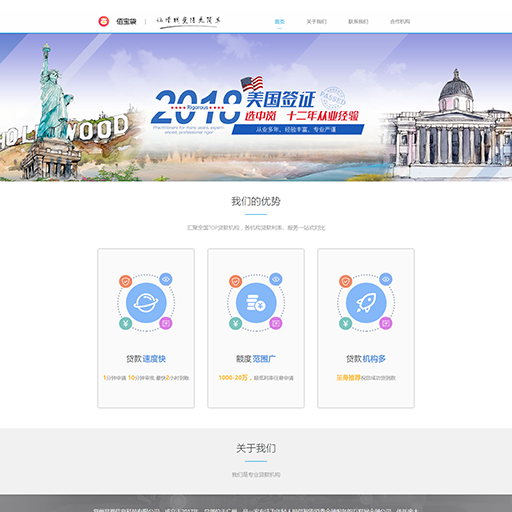512x512 pixels.
Task: Click the 量身推荐 description line
Action: (366, 378)
